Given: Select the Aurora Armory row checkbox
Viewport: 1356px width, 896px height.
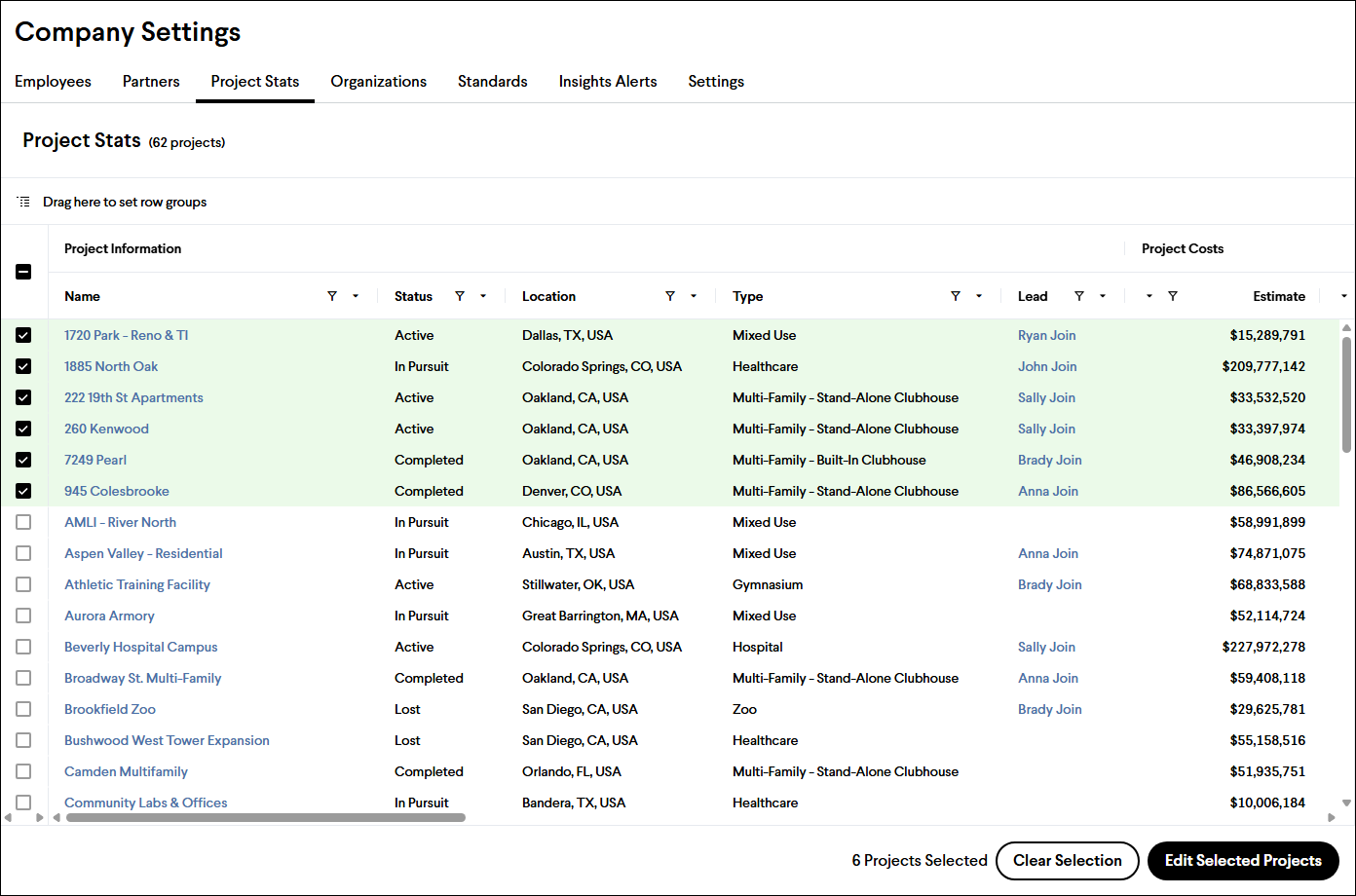Looking at the screenshot, I should (x=23, y=616).
